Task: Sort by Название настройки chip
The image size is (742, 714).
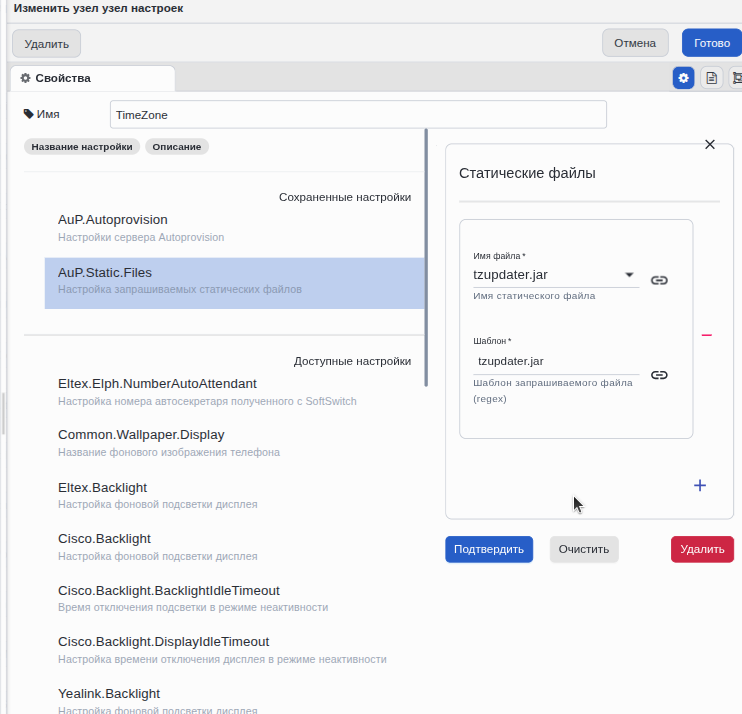Action: (x=82, y=147)
